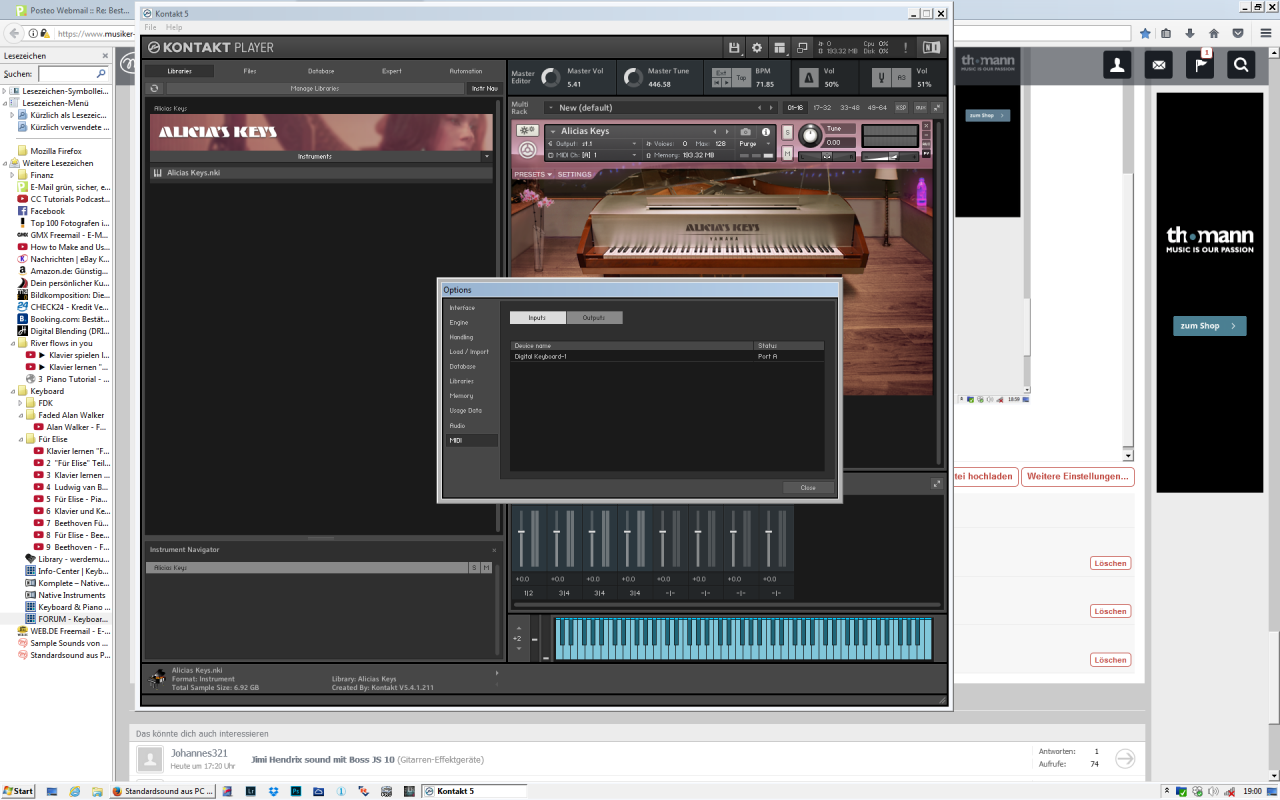Toggle M button in Instrument Navigator row
The image size is (1280, 800).
tap(486, 567)
